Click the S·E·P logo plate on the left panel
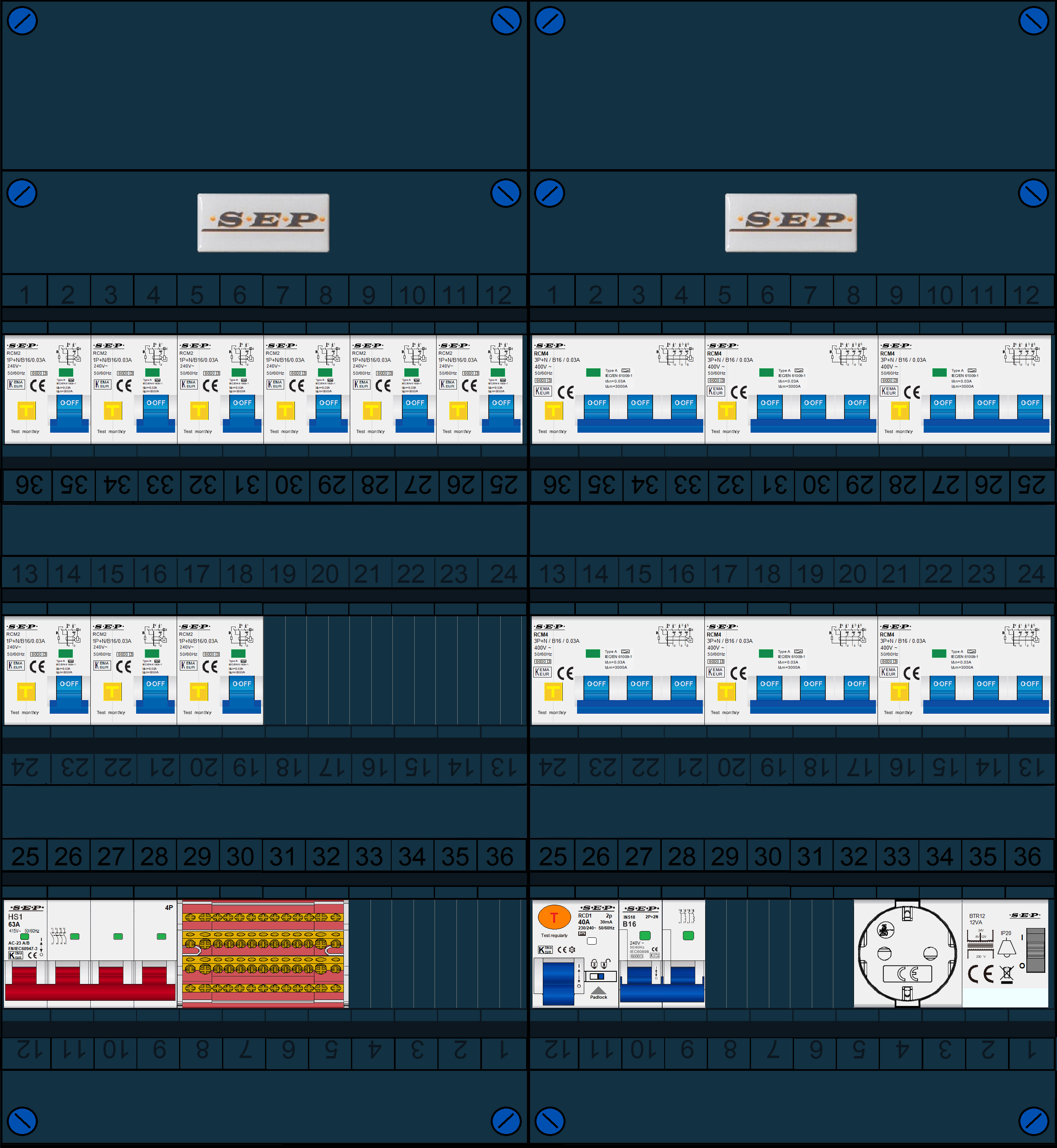 pyautogui.click(x=263, y=223)
